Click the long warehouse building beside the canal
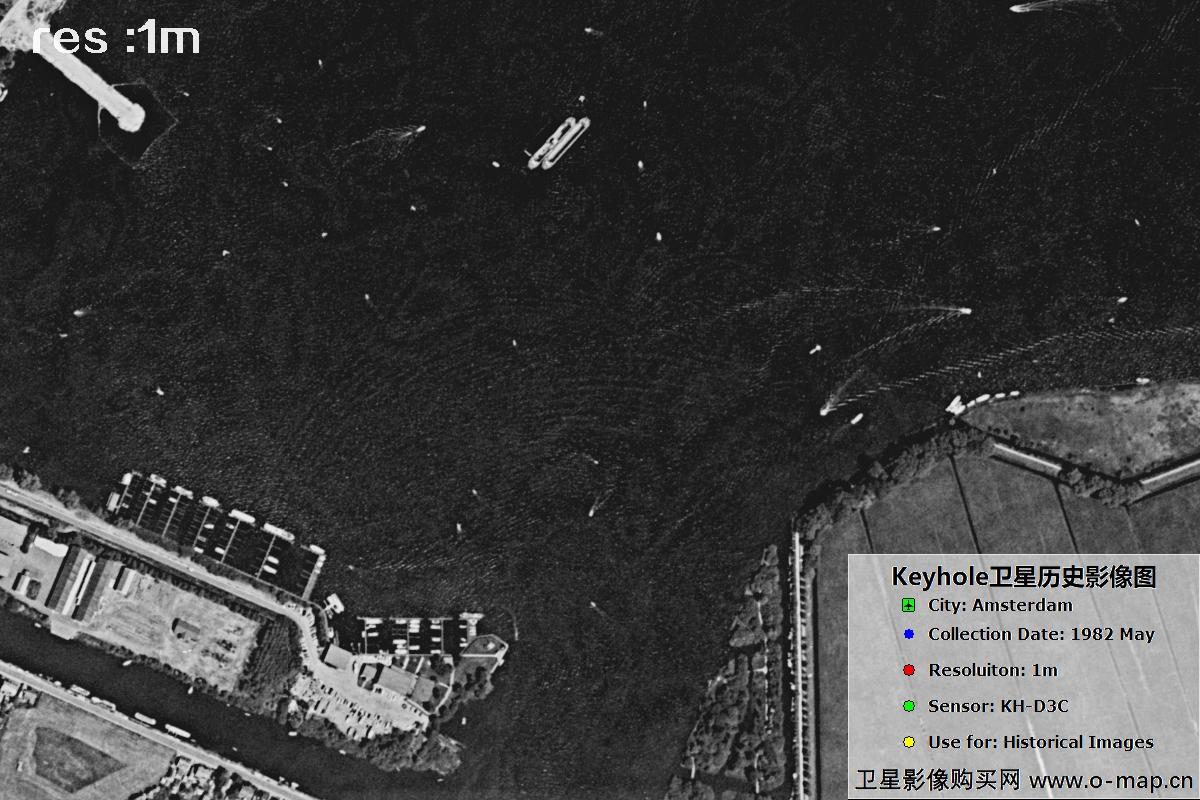Screen dimensions: 1200x800 tap(72, 580)
